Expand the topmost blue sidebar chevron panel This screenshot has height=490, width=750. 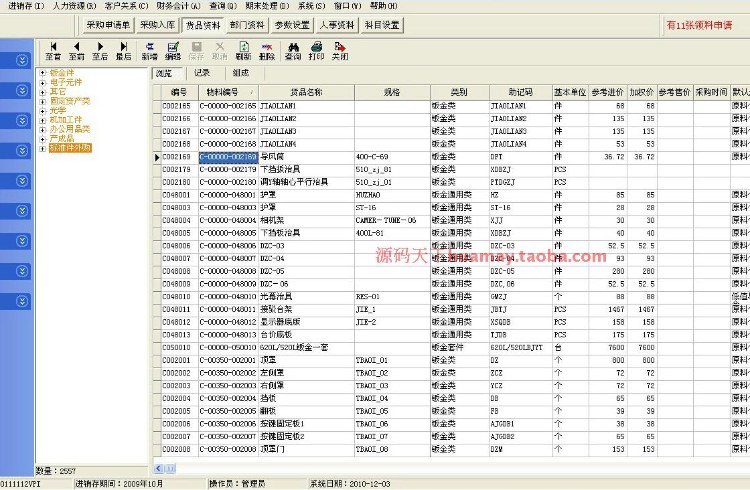click(22, 60)
